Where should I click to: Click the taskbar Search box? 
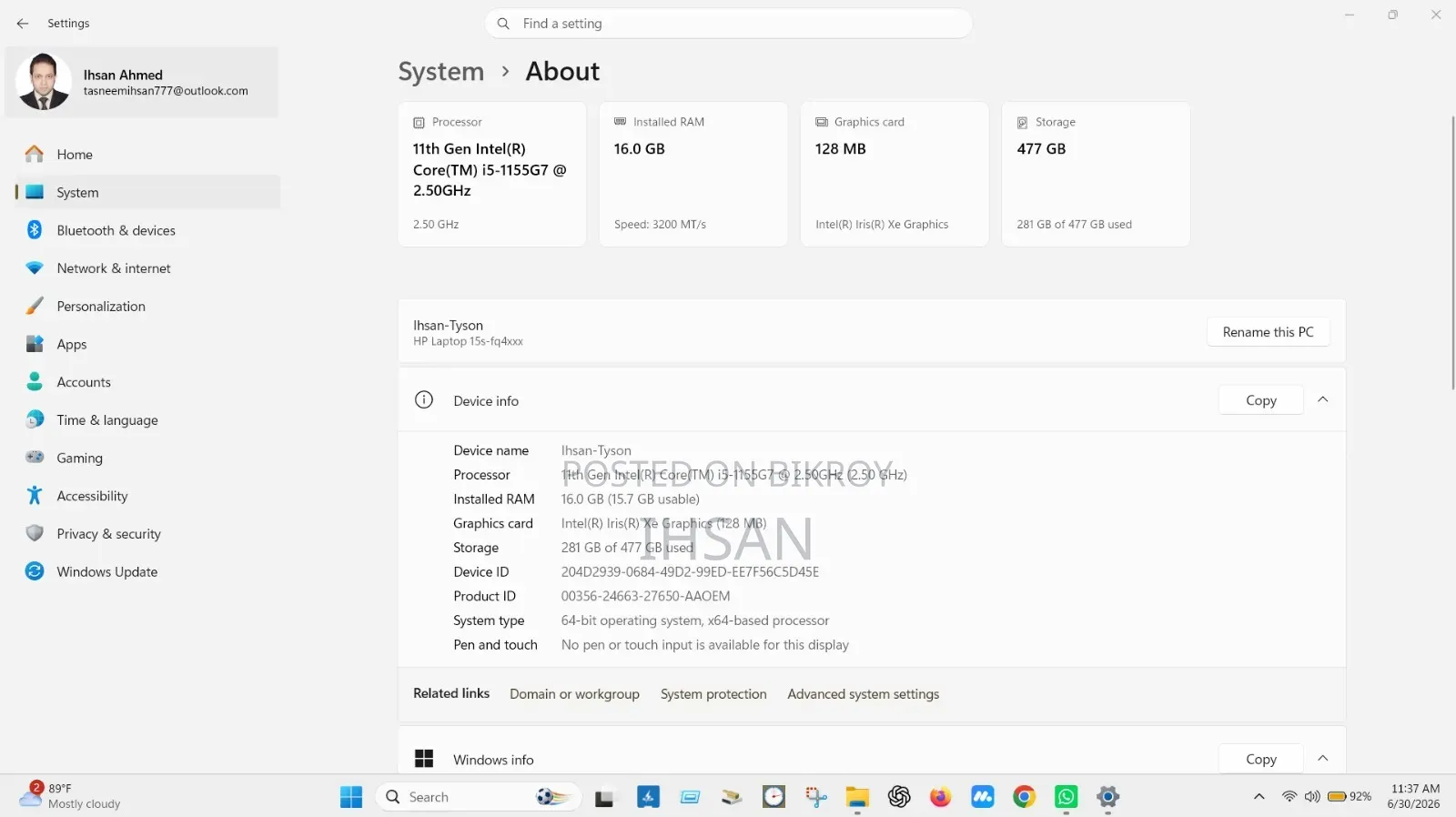pyautogui.click(x=479, y=797)
